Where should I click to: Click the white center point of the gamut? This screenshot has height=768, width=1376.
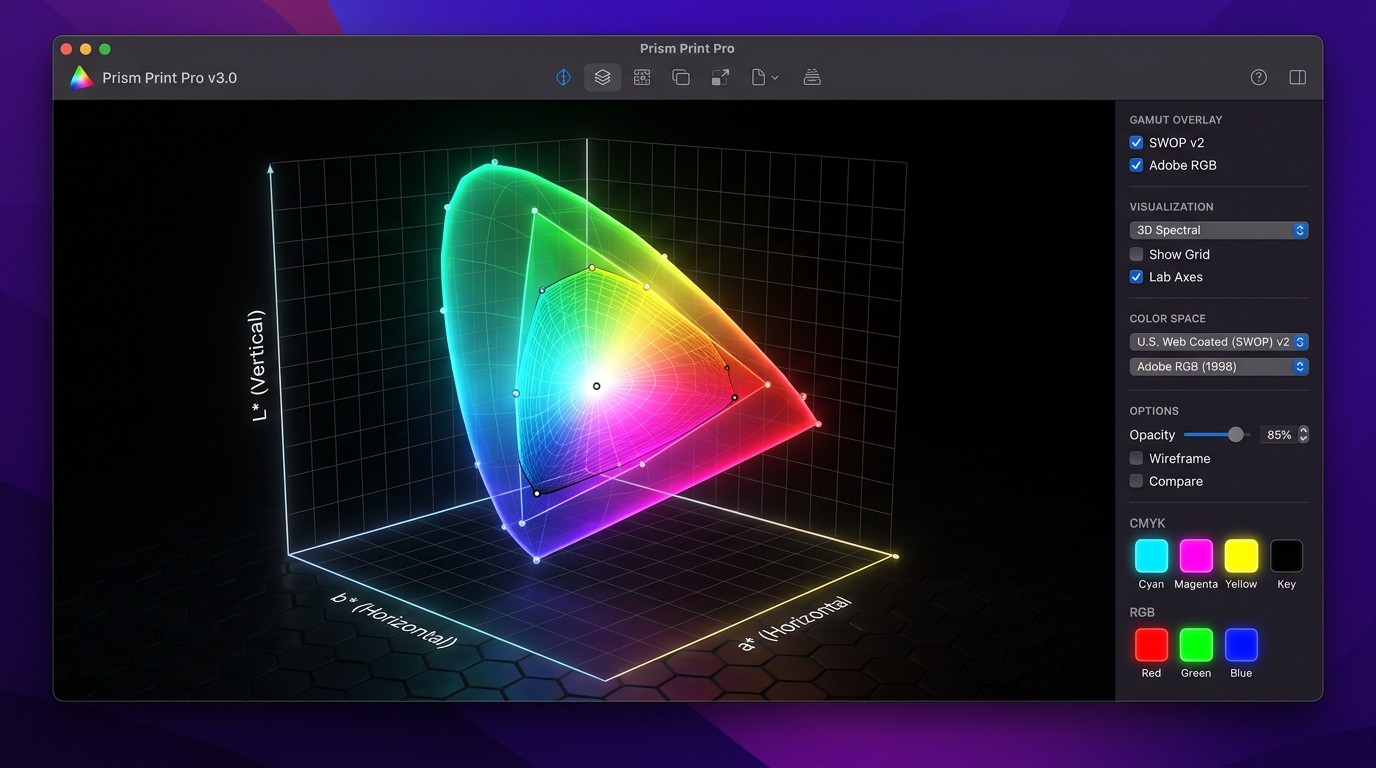[596, 386]
